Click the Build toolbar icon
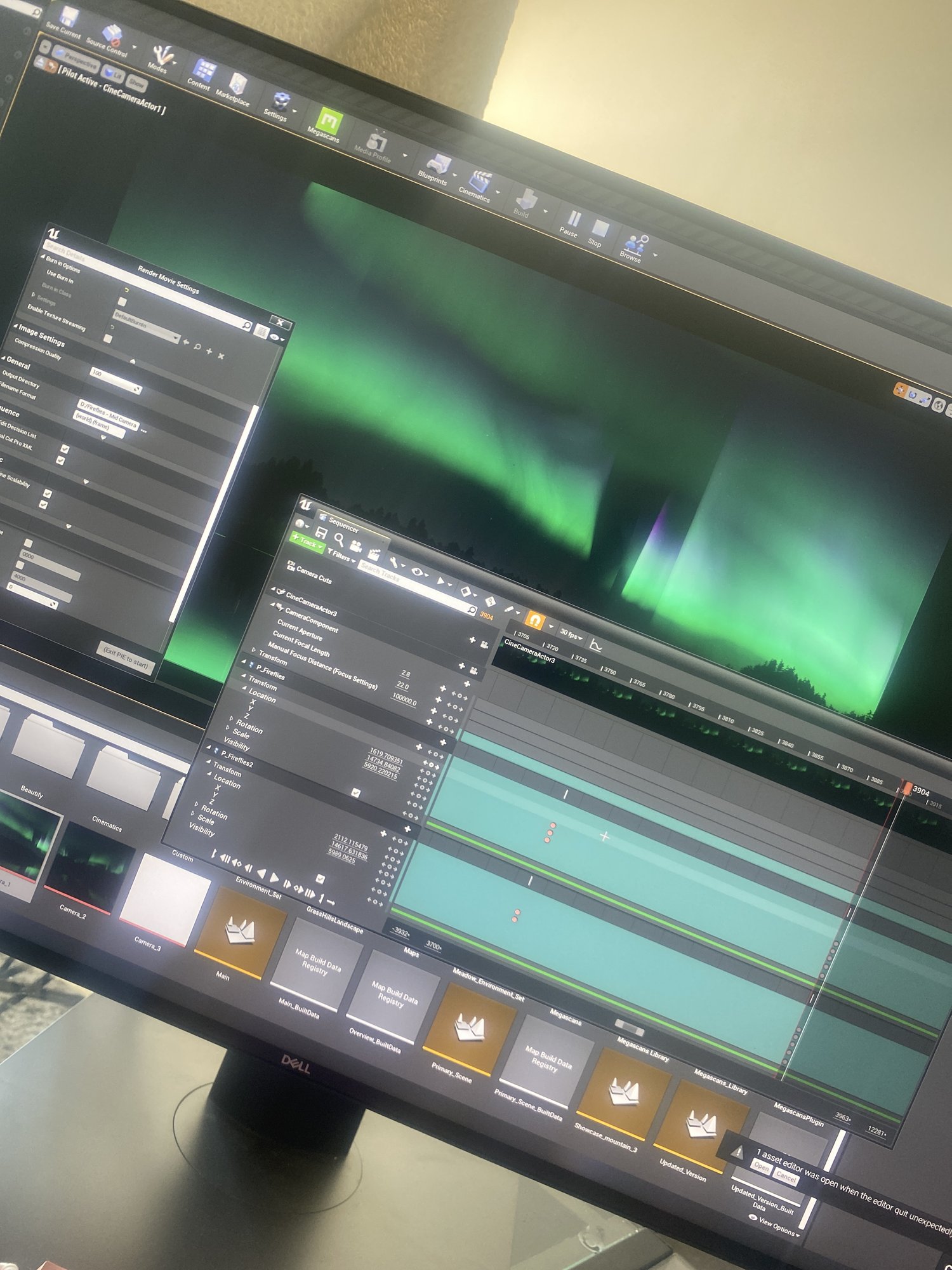 click(x=526, y=199)
